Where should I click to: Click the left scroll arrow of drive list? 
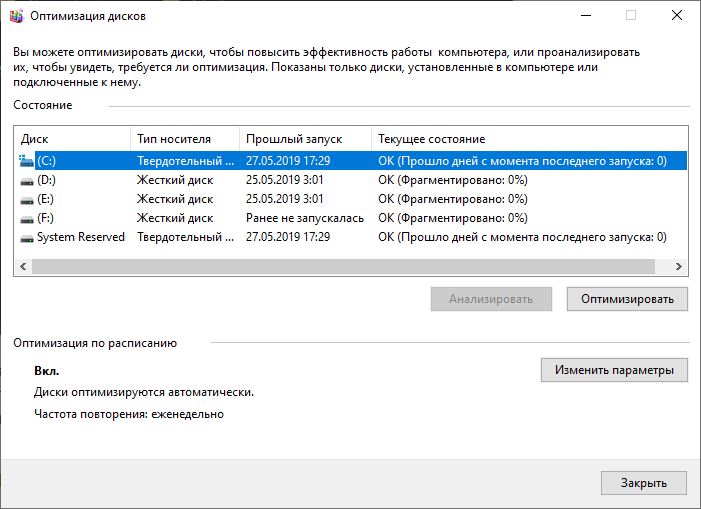[23, 266]
